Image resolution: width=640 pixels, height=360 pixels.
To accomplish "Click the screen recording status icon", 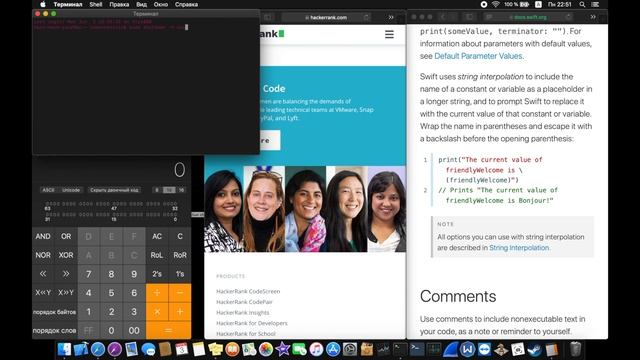I will (x=484, y=4).
